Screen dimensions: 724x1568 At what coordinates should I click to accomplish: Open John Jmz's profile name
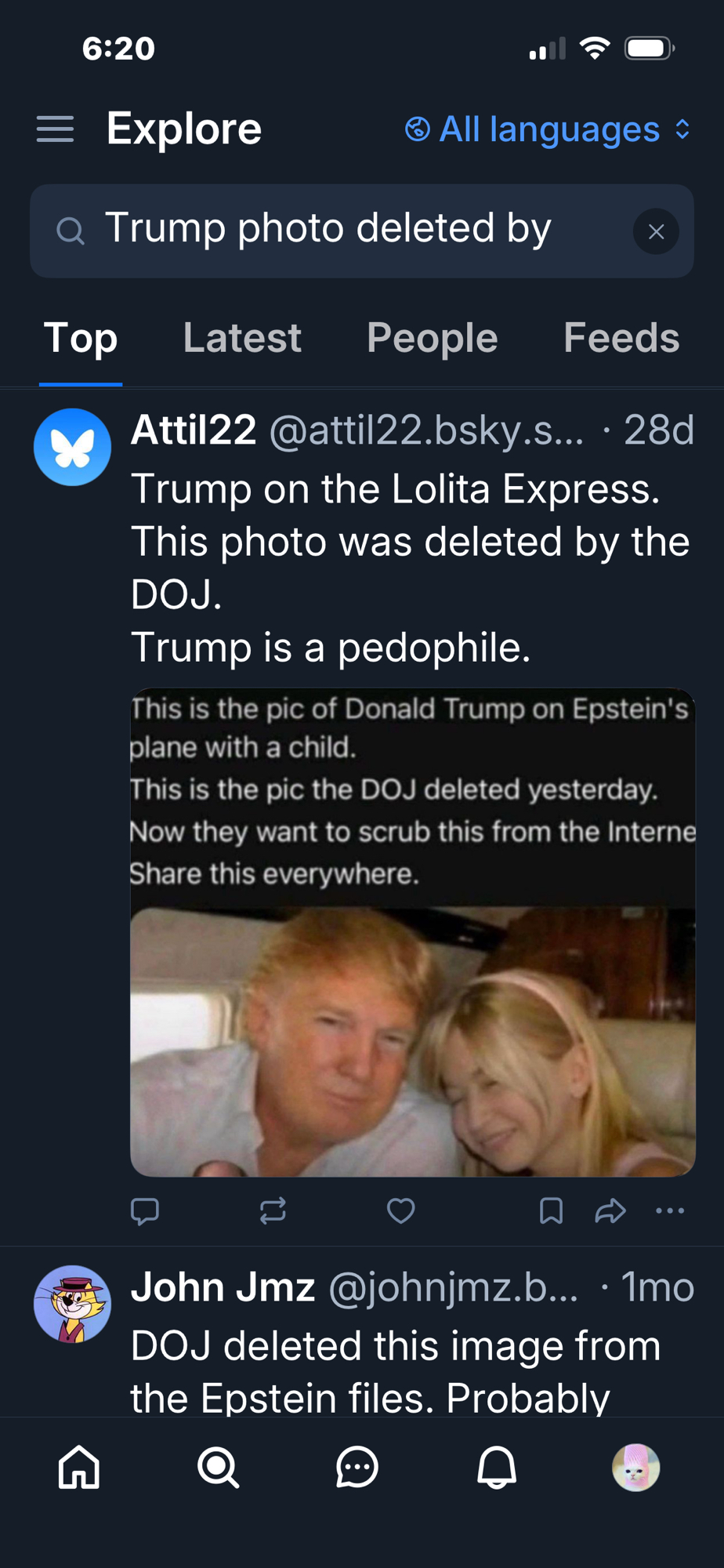[x=223, y=1287]
